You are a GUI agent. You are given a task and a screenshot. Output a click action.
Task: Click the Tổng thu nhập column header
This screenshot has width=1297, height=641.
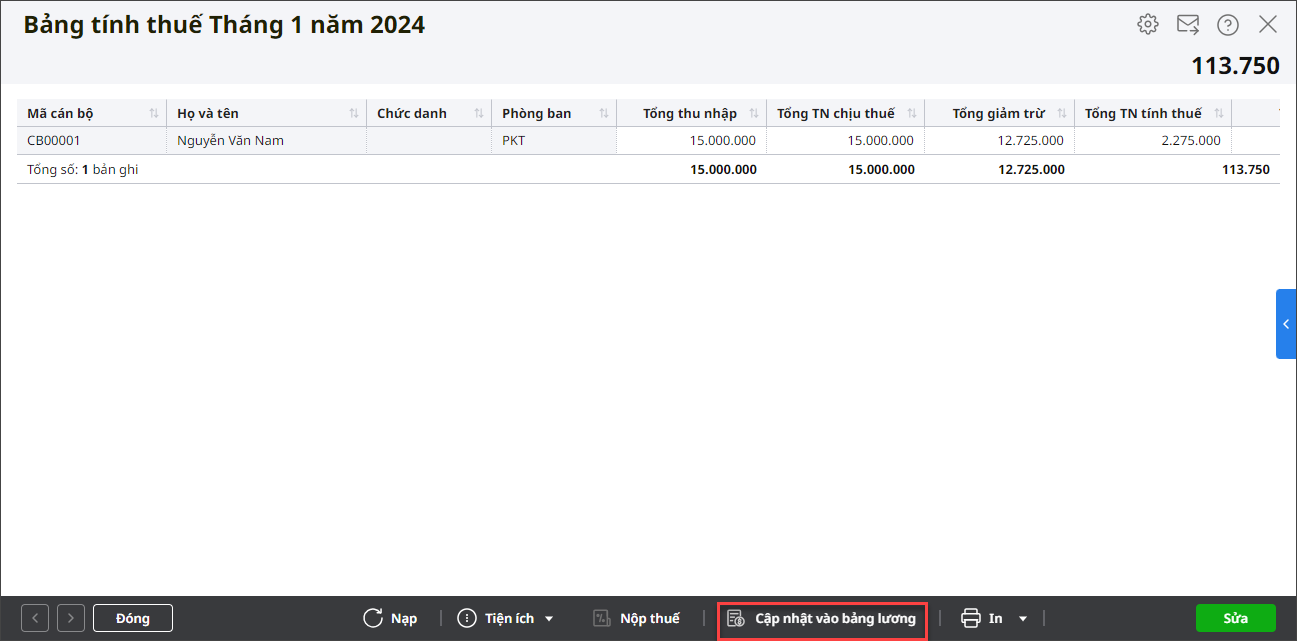point(690,113)
